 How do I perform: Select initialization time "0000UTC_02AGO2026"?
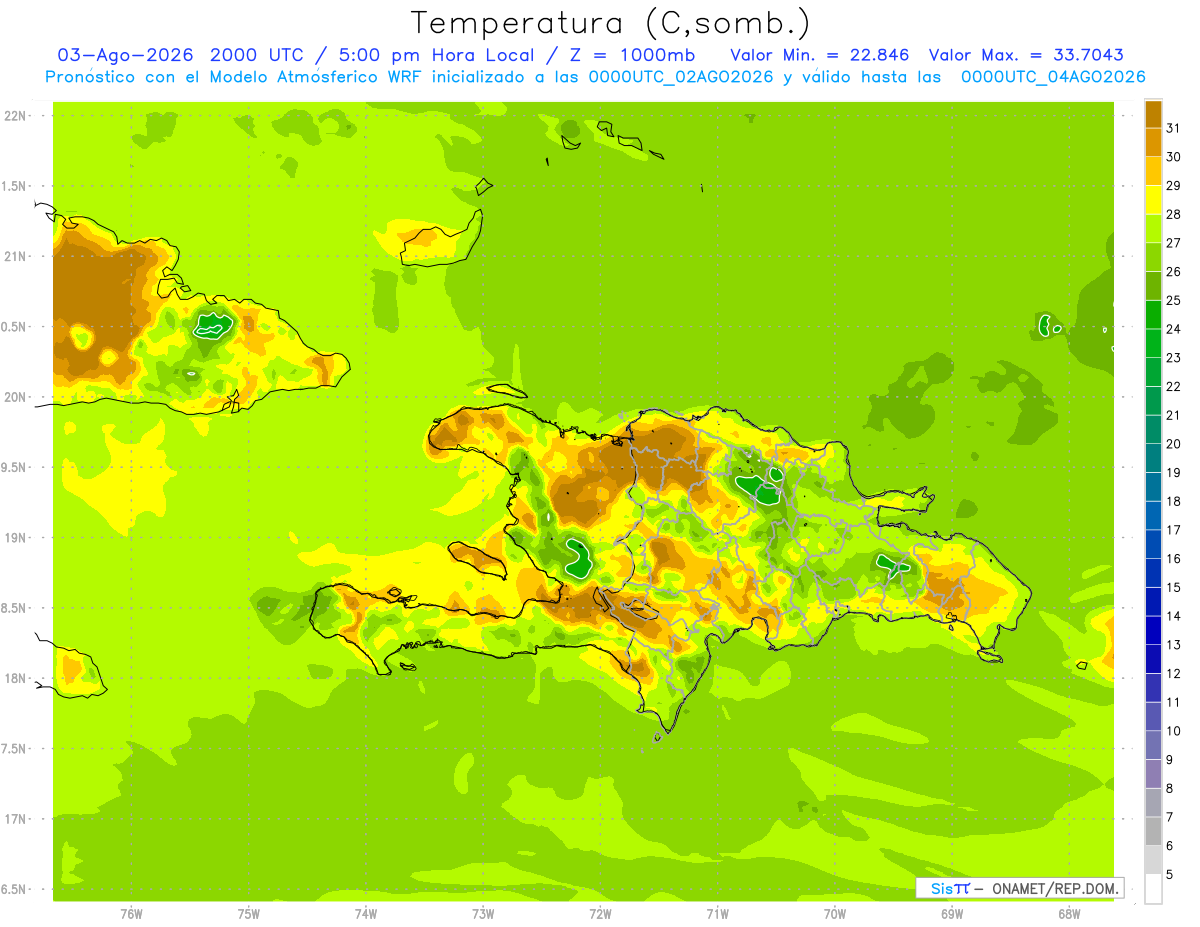click(681, 77)
